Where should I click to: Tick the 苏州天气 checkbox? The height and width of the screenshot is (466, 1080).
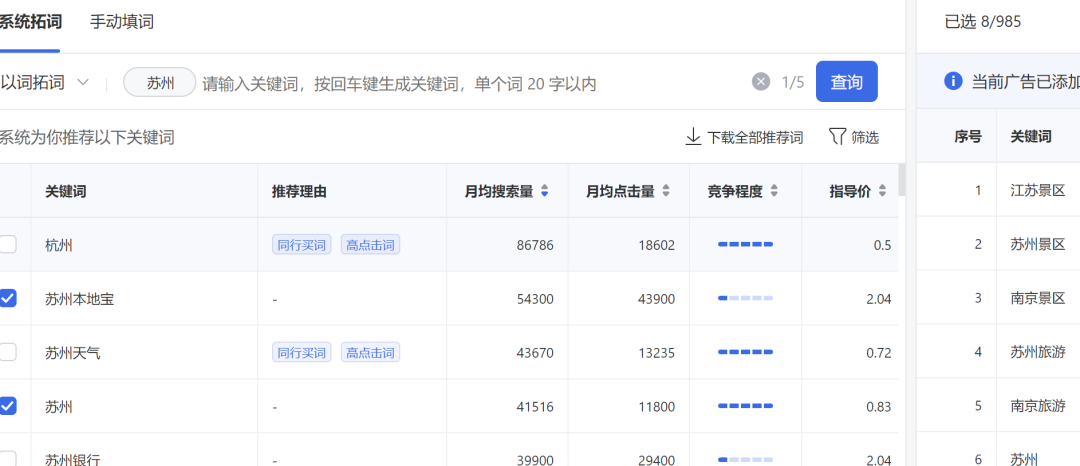7,352
